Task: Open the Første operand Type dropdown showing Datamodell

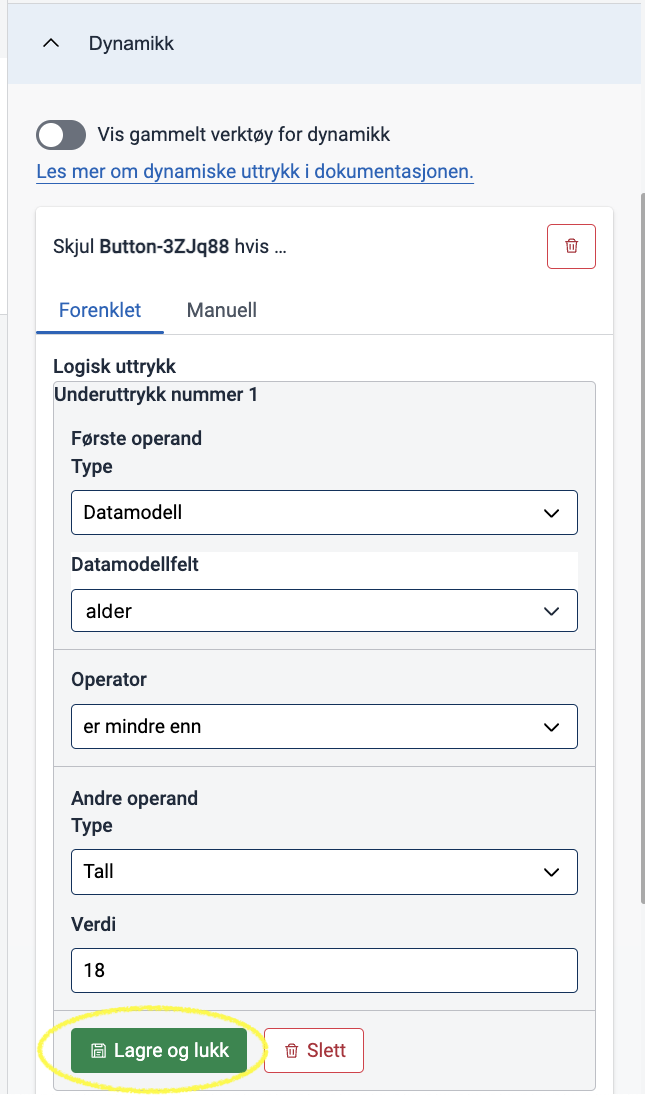Action: tap(324, 513)
